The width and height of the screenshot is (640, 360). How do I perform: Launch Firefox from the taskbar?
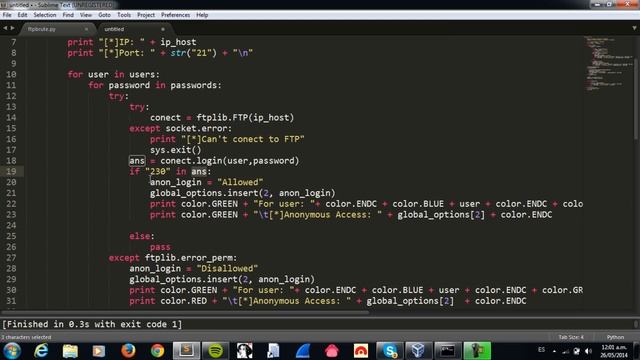click(128, 351)
